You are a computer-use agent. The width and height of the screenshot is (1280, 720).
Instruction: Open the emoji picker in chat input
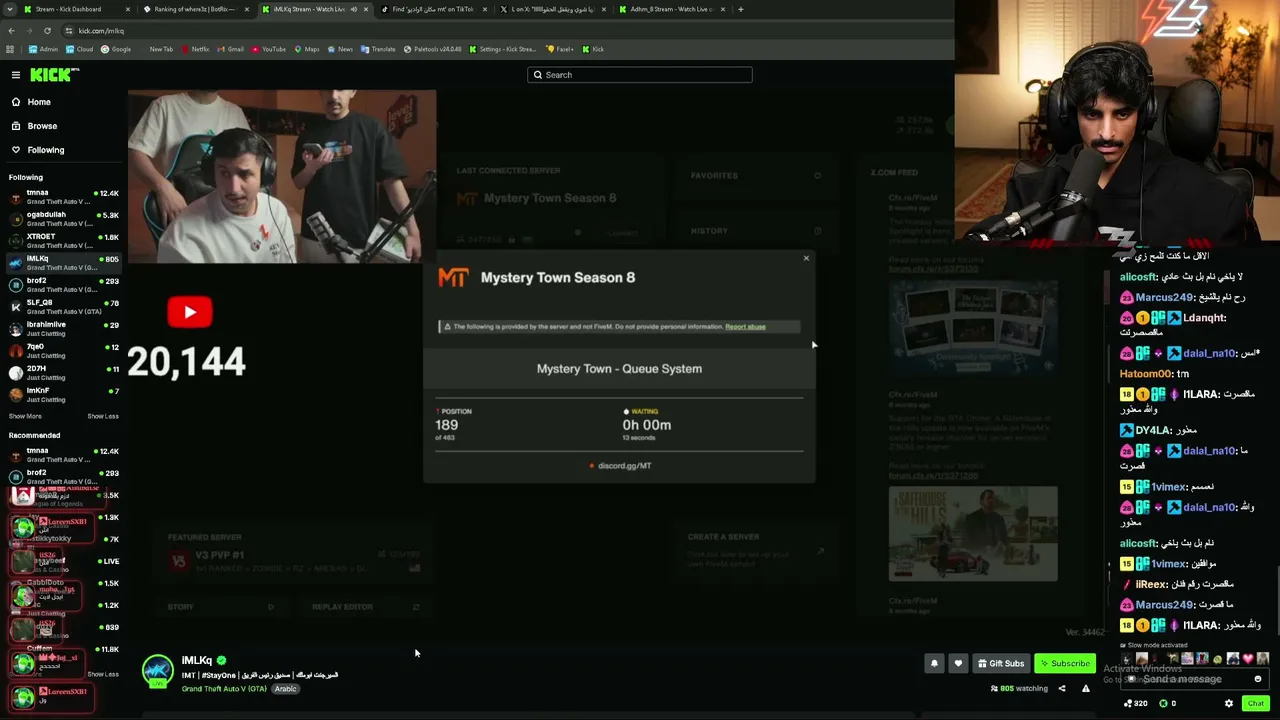[1258, 679]
